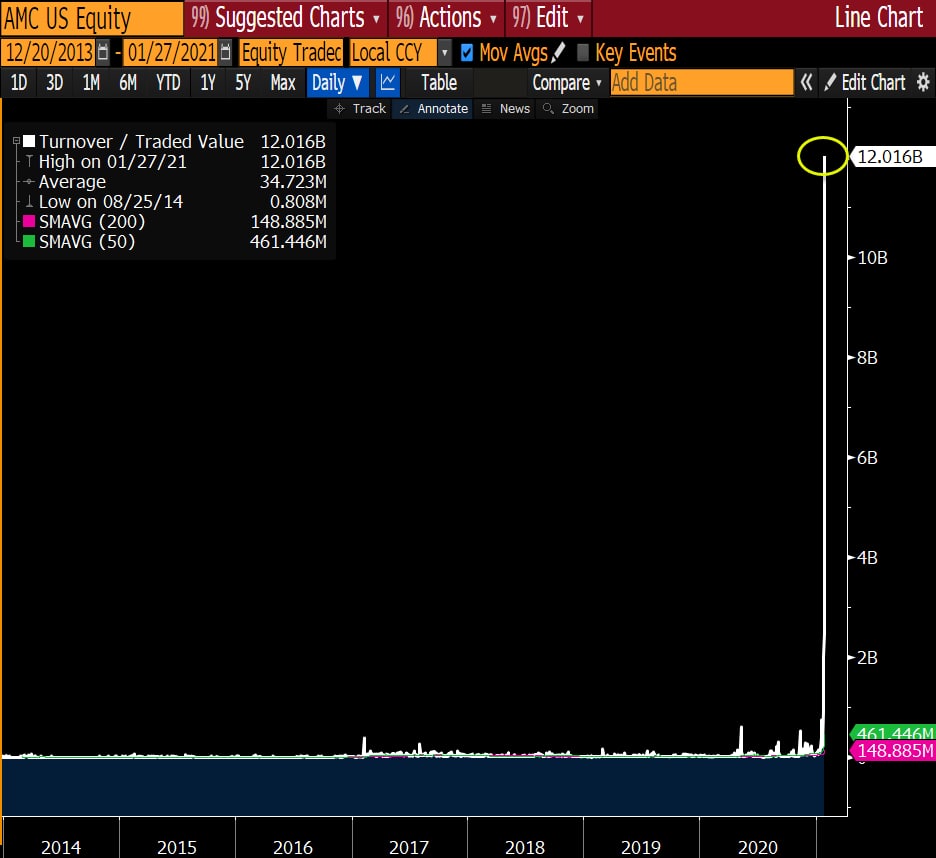Image resolution: width=936 pixels, height=858 pixels.
Task: Open the Compare dropdown
Action: [566, 82]
